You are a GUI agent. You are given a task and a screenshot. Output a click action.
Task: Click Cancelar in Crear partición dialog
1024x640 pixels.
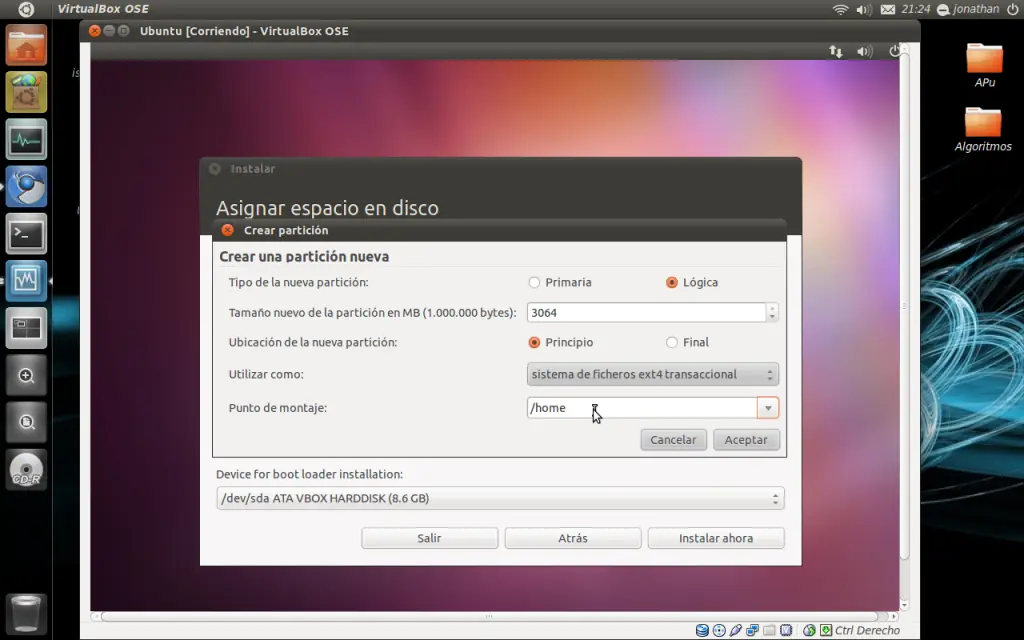673,440
